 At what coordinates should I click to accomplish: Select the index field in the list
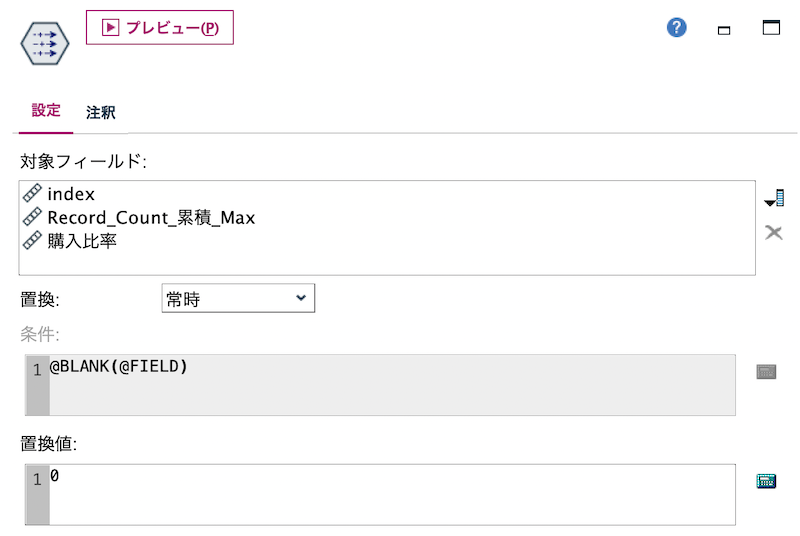(x=71, y=194)
